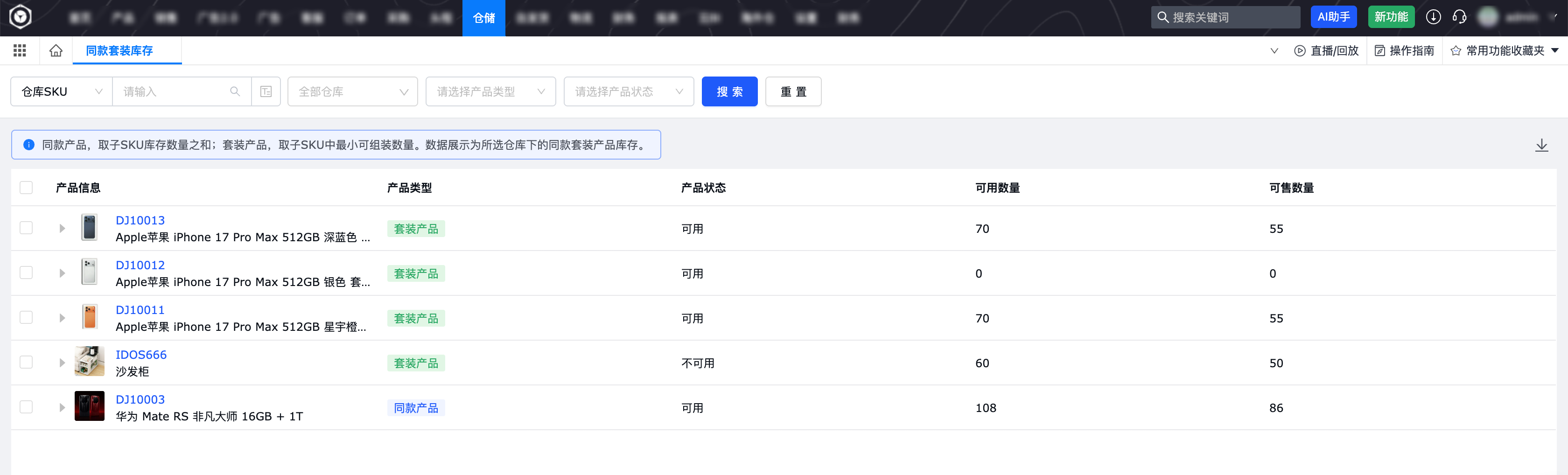Open the 仓库SKU search type dropdown

point(61,91)
